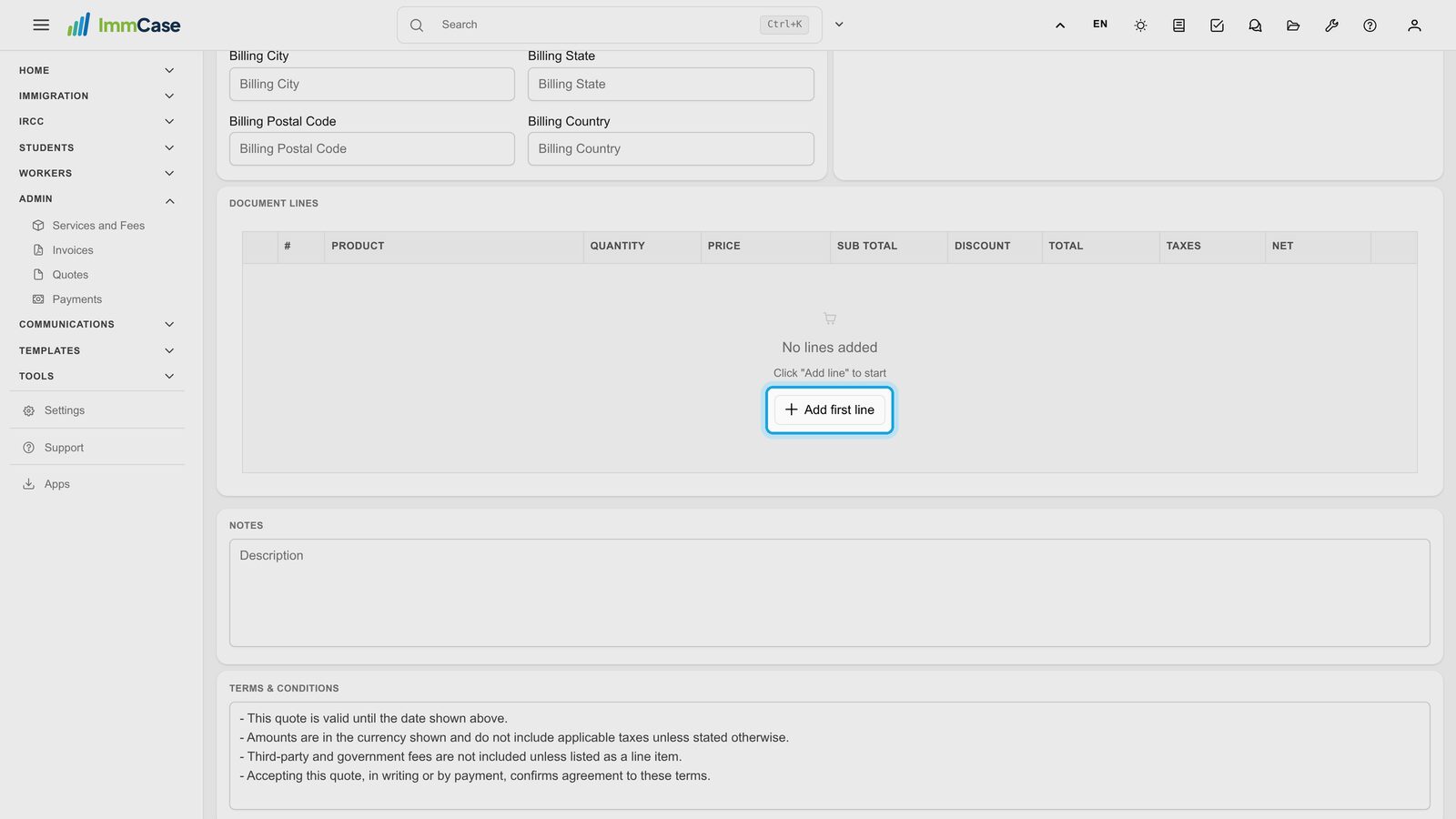Click the Billing State input
This screenshot has height=819, width=1456.
coord(671,84)
